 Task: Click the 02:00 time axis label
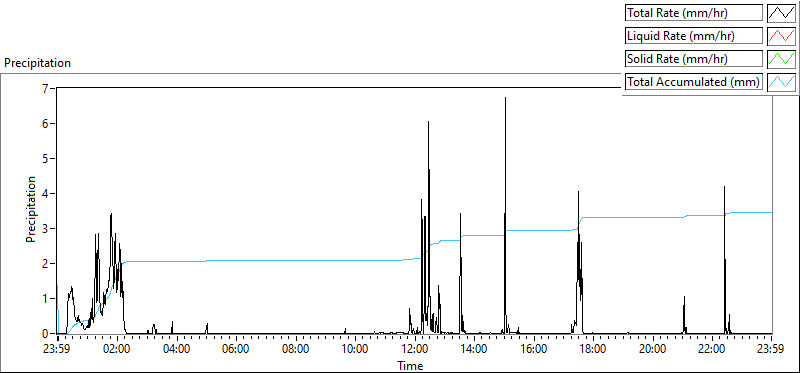[117, 350]
